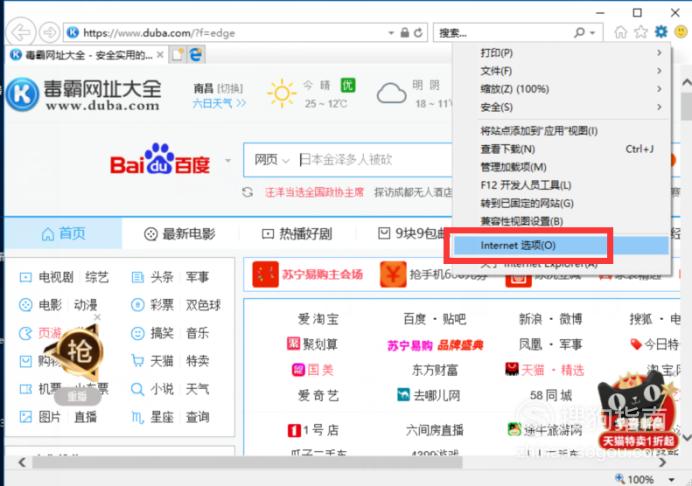The image size is (692, 486).
Task: Open the 汪洋当选全国政协主席 news link
Action: (314, 192)
